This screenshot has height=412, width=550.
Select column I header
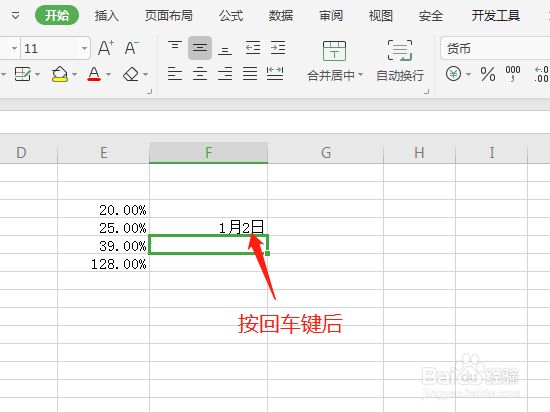(x=492, y=153)
